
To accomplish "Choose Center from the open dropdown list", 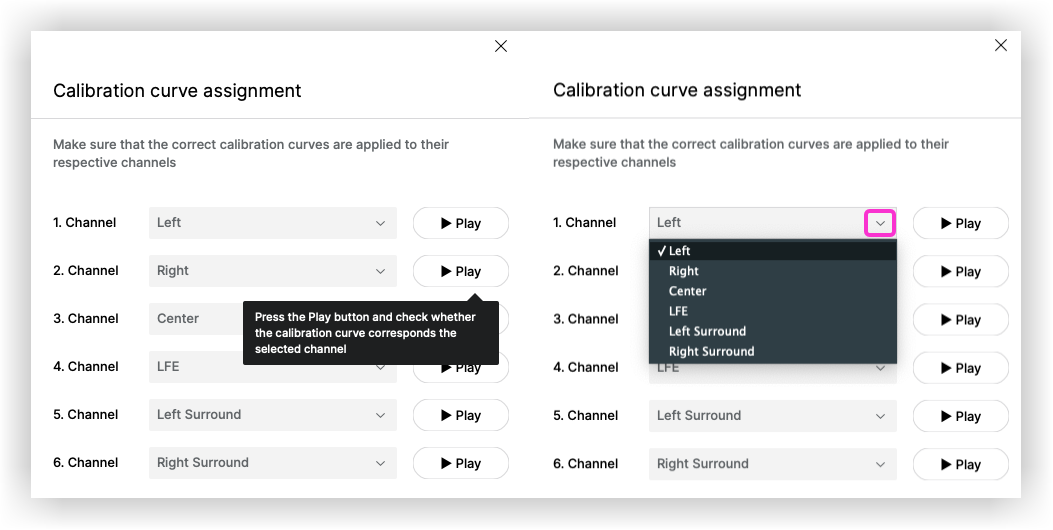I will [x=772, y=291].
